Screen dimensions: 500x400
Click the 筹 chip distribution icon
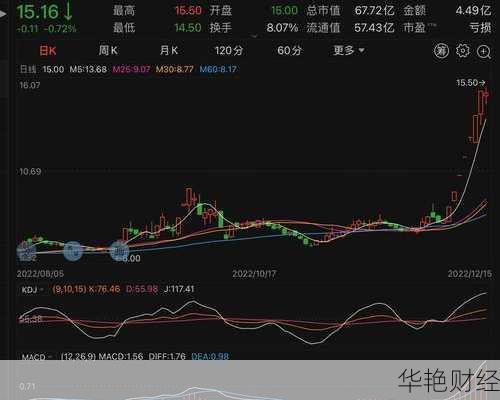441,51
